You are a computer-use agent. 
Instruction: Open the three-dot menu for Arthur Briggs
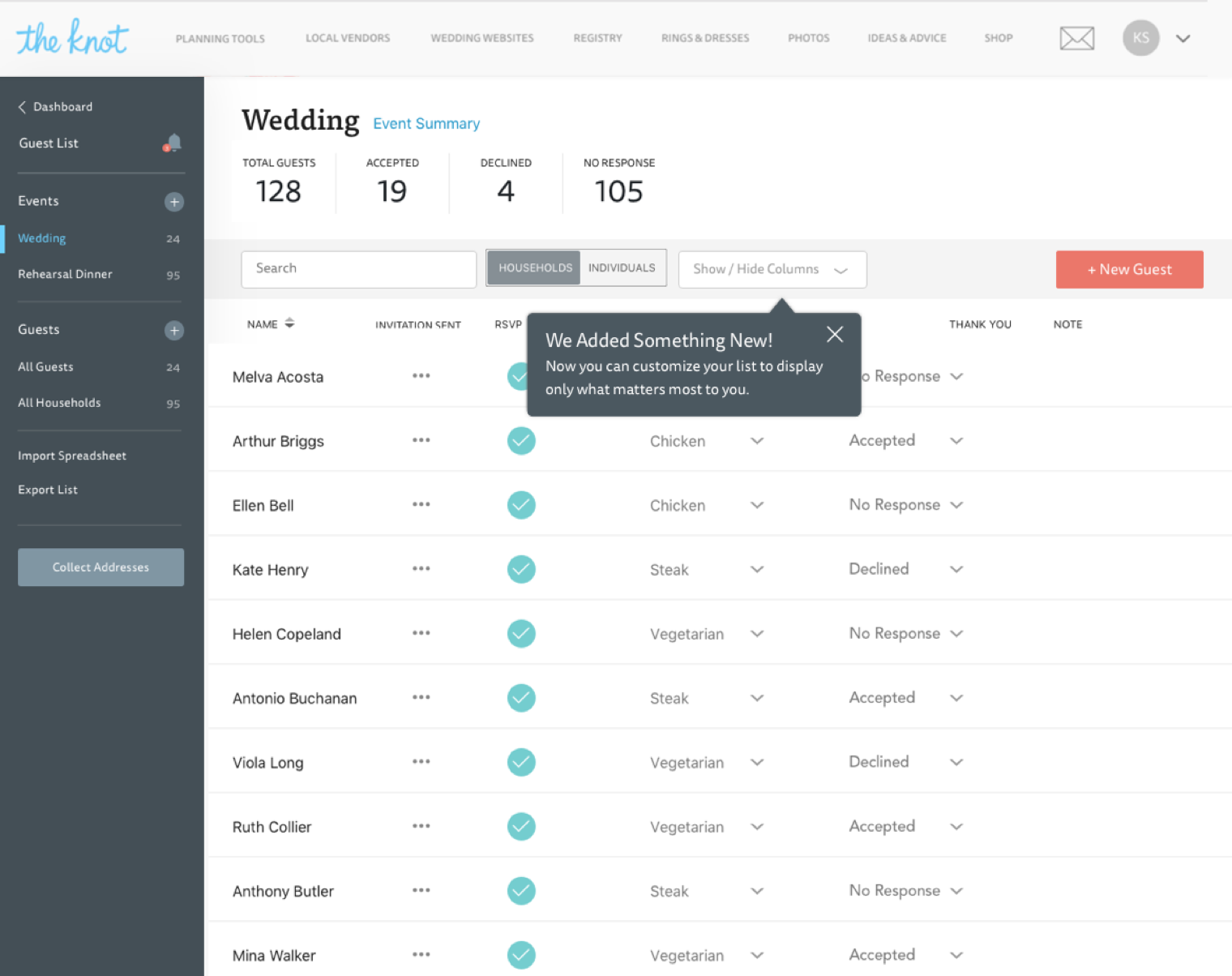421,440
